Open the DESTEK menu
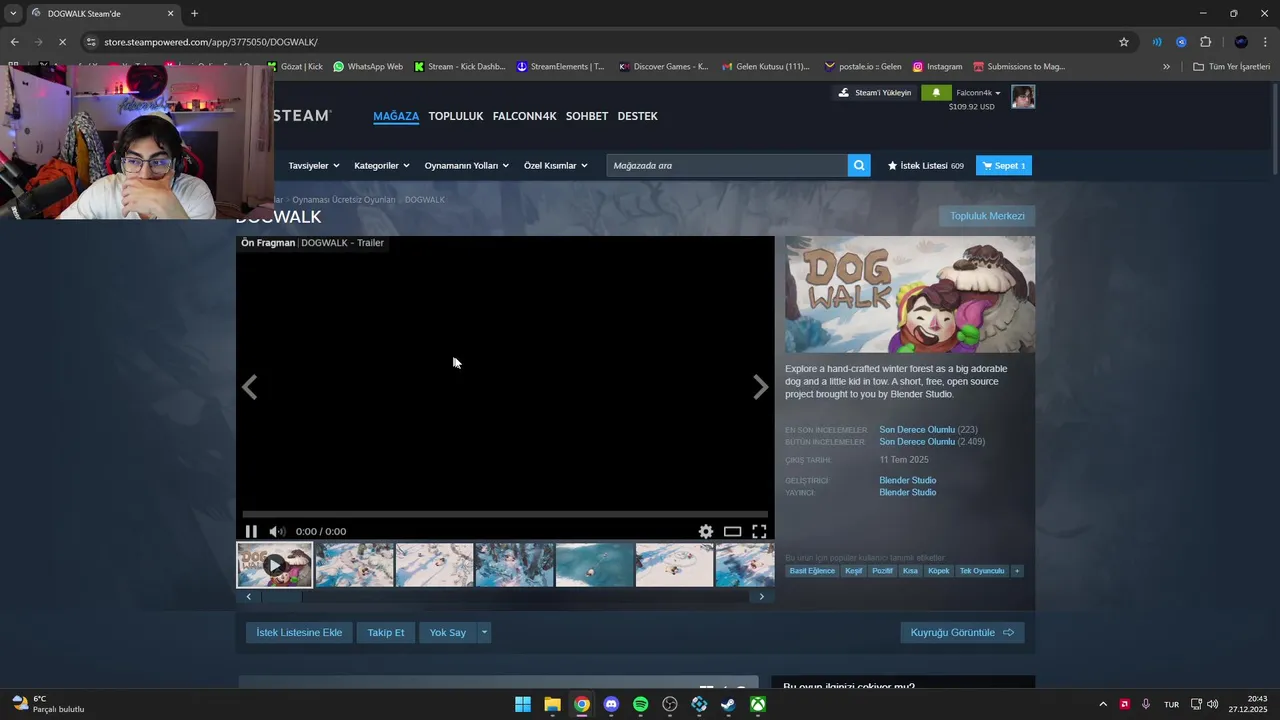The image size is (1280, 720). [637, 116]
